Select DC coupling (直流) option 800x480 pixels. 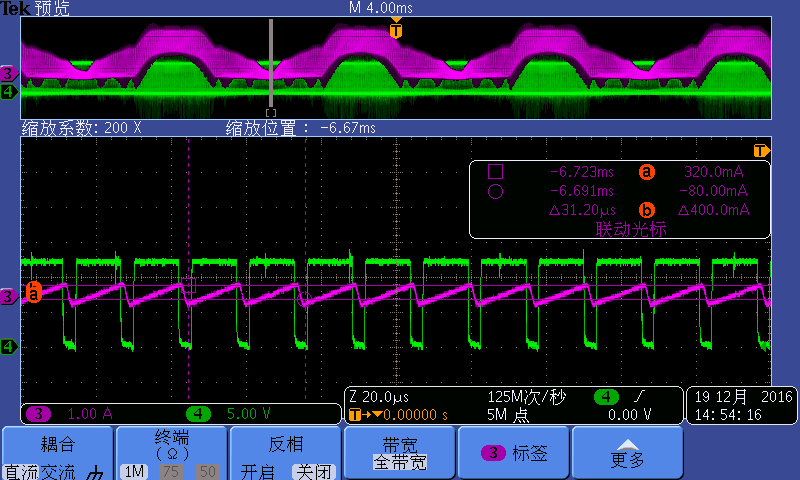(20, 472)
